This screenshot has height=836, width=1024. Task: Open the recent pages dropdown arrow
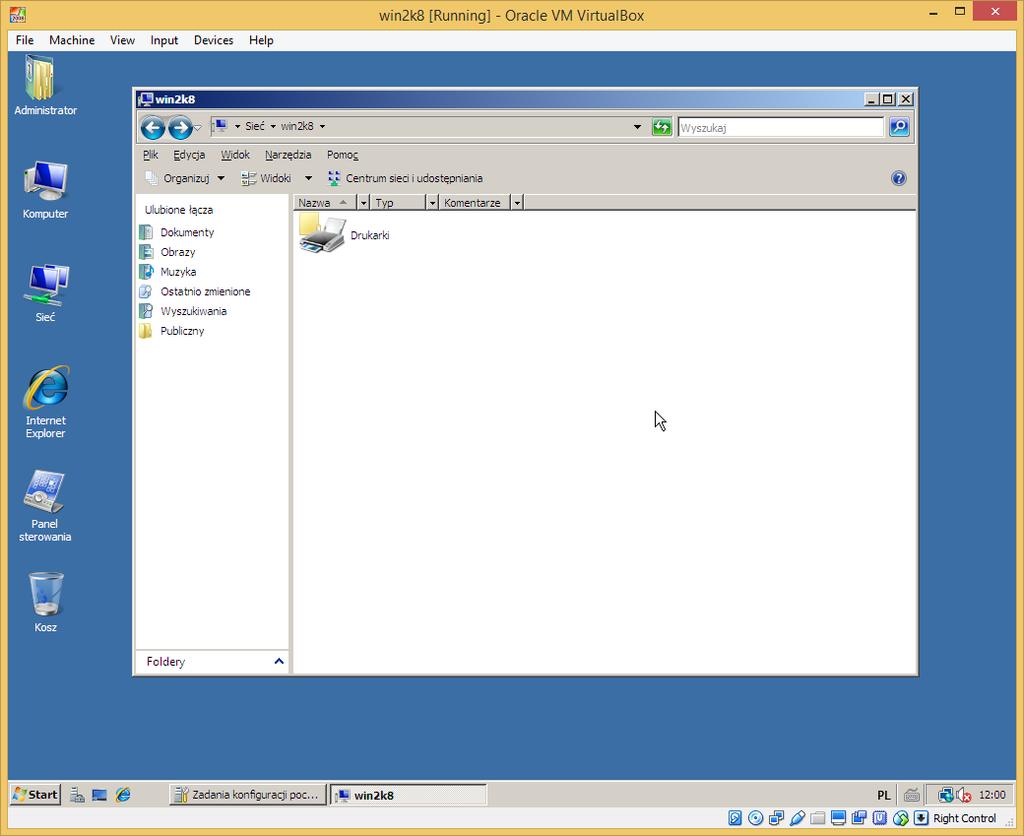pyautogui.click(x=197, y=128)
